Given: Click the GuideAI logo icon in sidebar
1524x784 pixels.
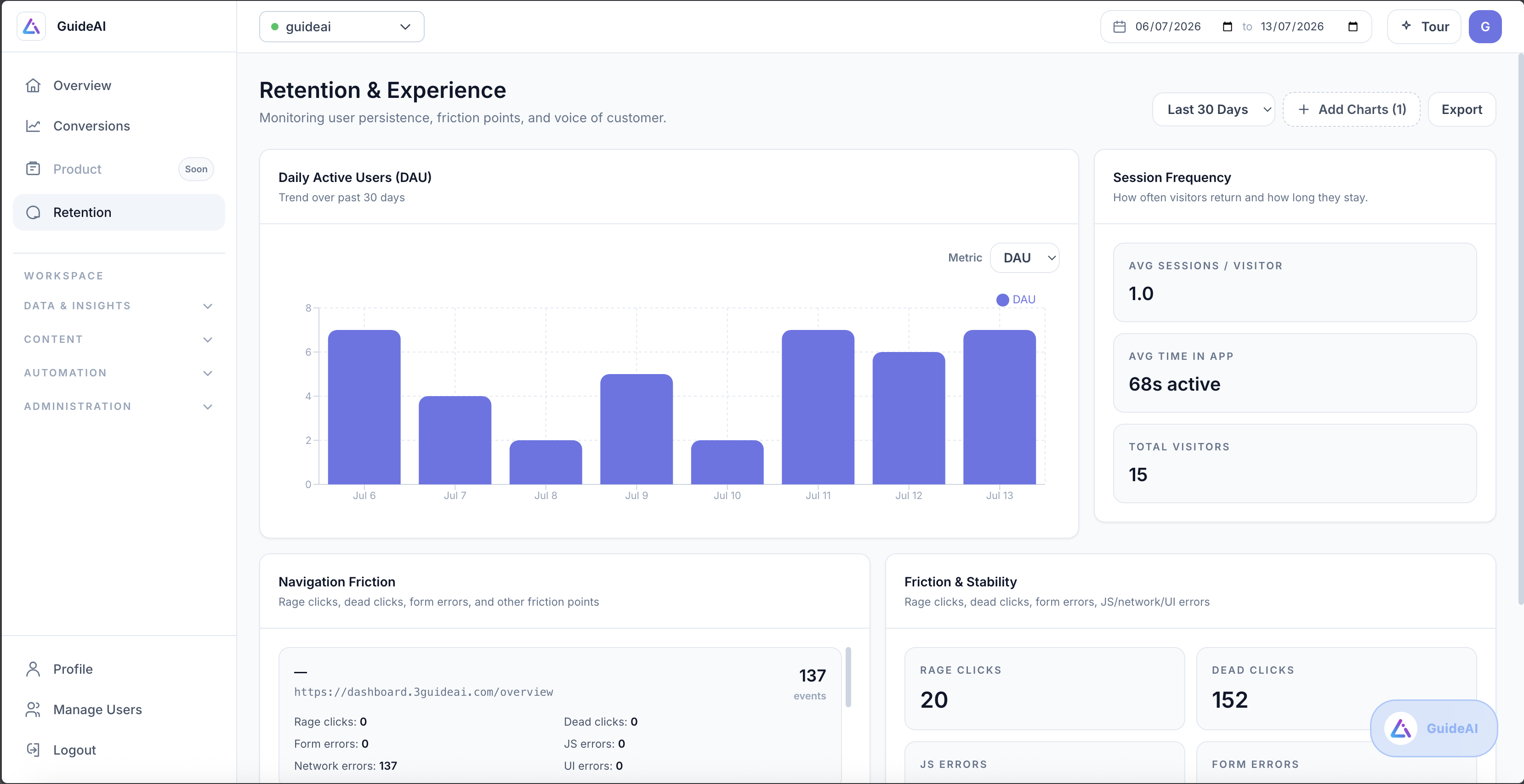Looking at the screenshot, I should pos(31,27).
